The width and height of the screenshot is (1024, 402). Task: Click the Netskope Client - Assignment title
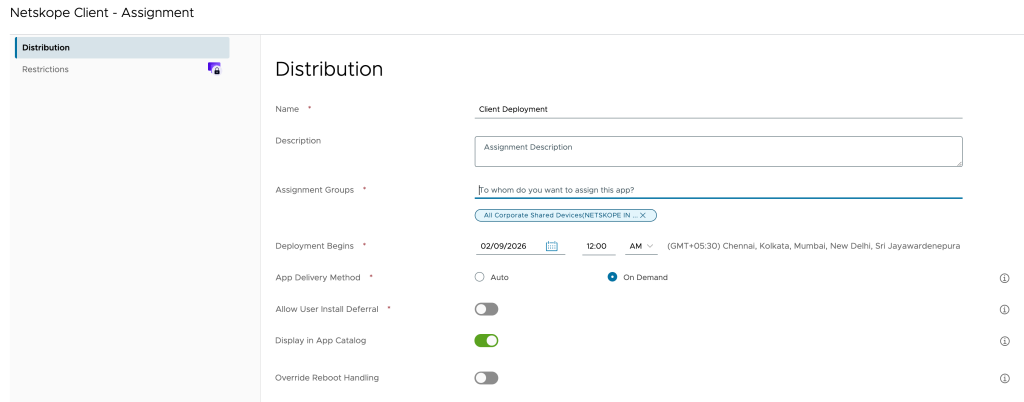point(102,12)
